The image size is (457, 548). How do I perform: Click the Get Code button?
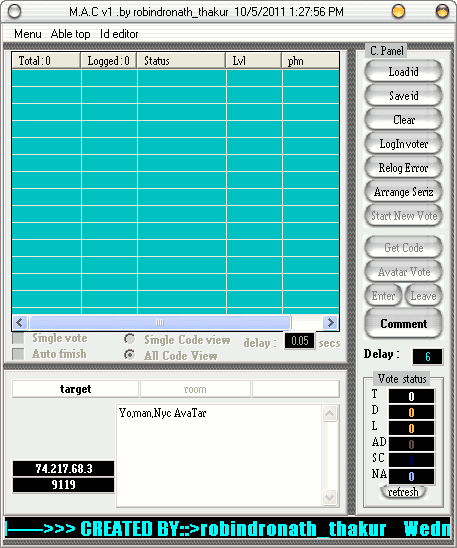coord(404,248)
